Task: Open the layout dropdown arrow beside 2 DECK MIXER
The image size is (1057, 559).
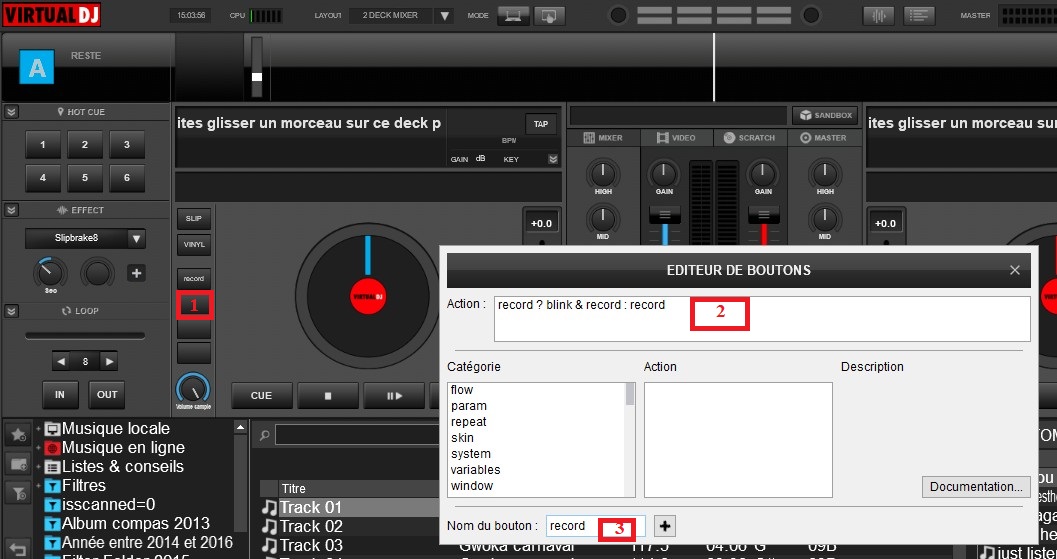Action: coord(444,16)
